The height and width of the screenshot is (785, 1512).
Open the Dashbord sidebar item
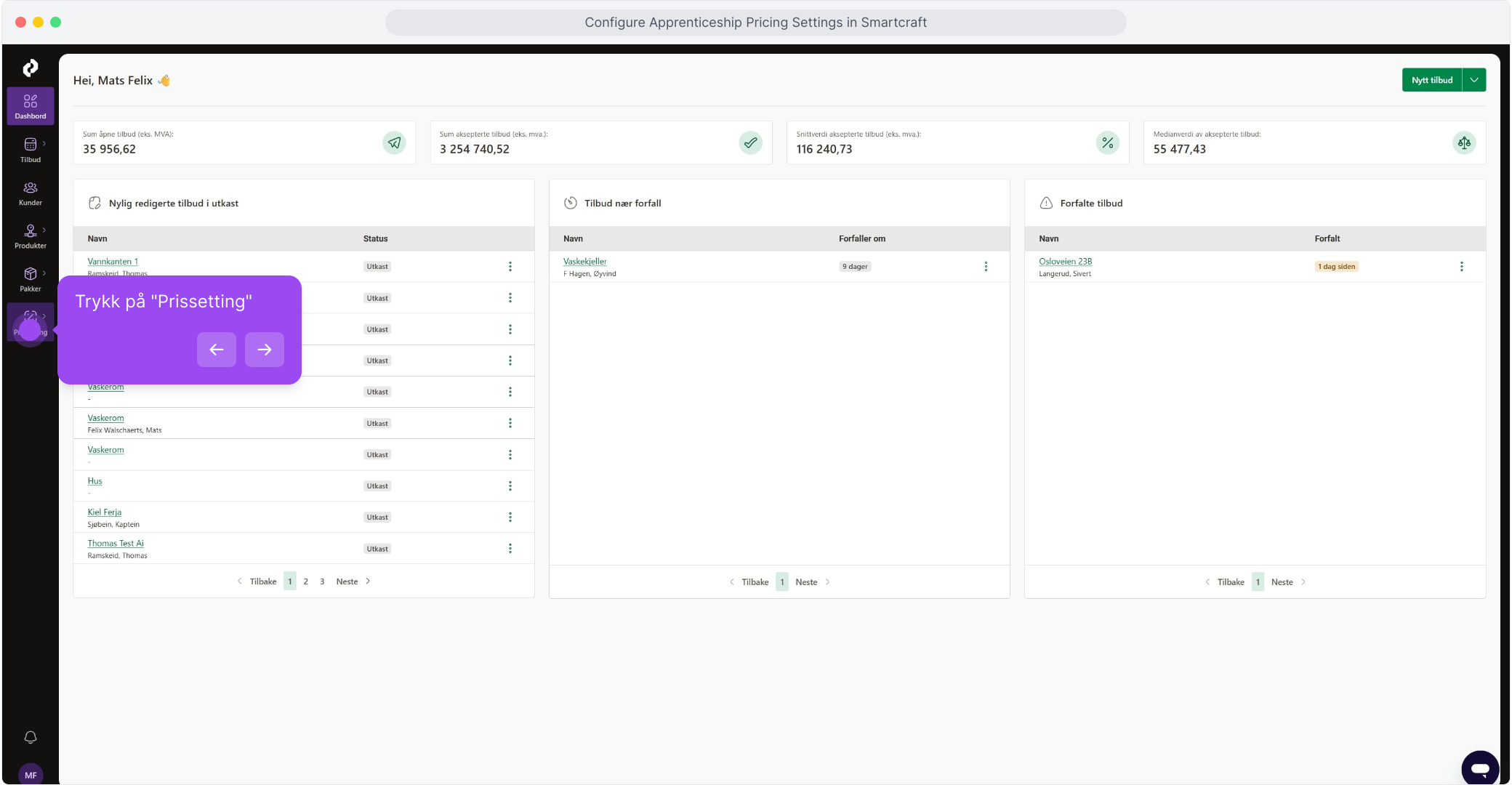[31, 106]
